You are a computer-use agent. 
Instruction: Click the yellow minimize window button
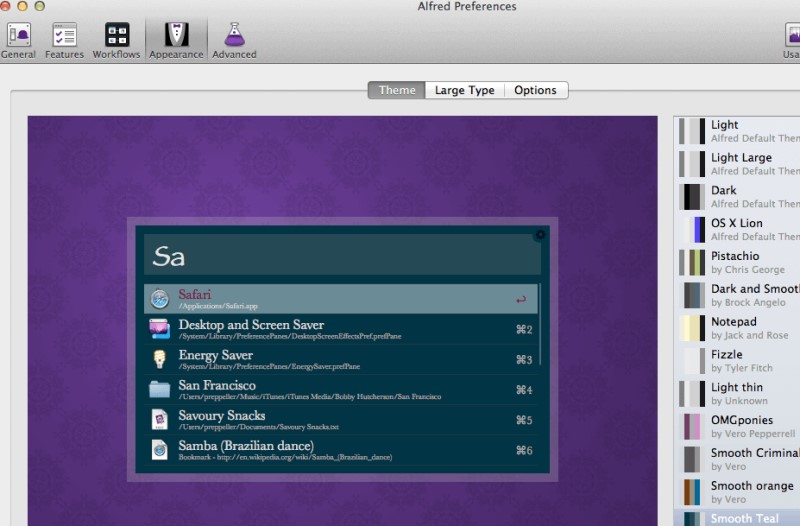click(22, 6)
